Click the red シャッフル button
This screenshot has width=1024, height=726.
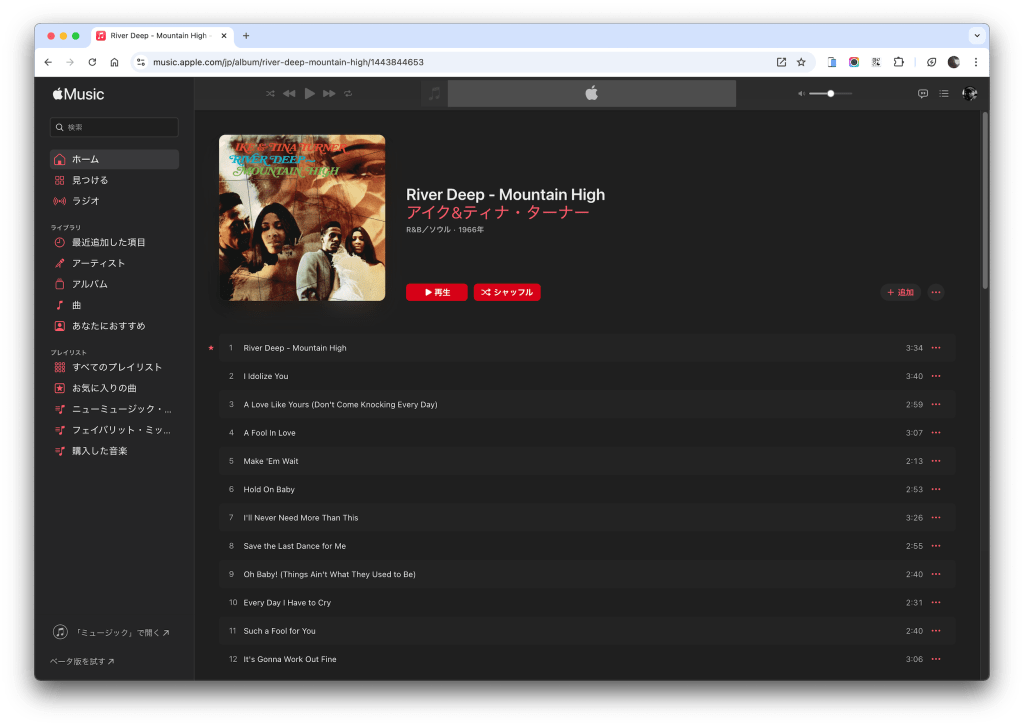507,292
